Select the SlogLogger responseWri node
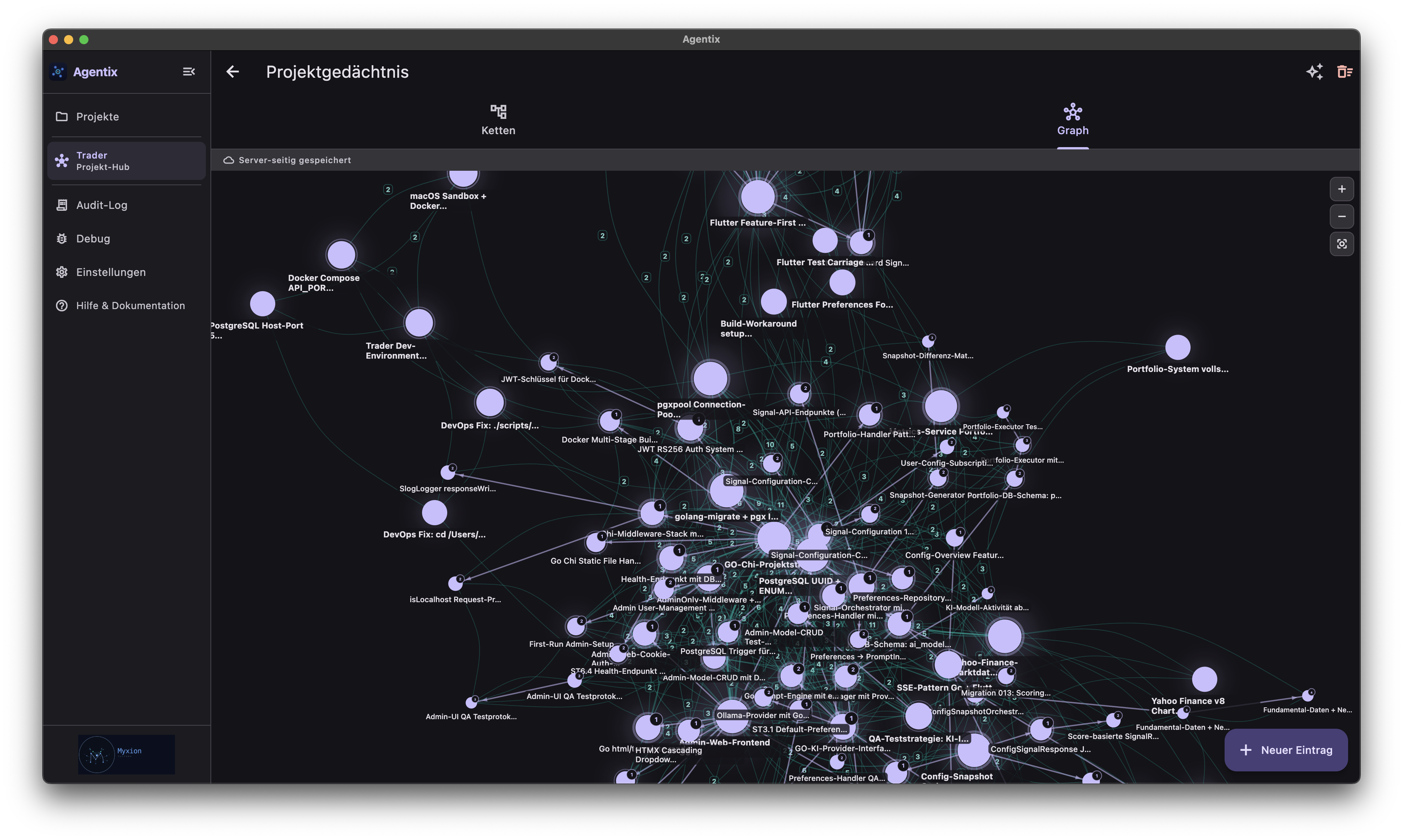 tap(448, 472)
